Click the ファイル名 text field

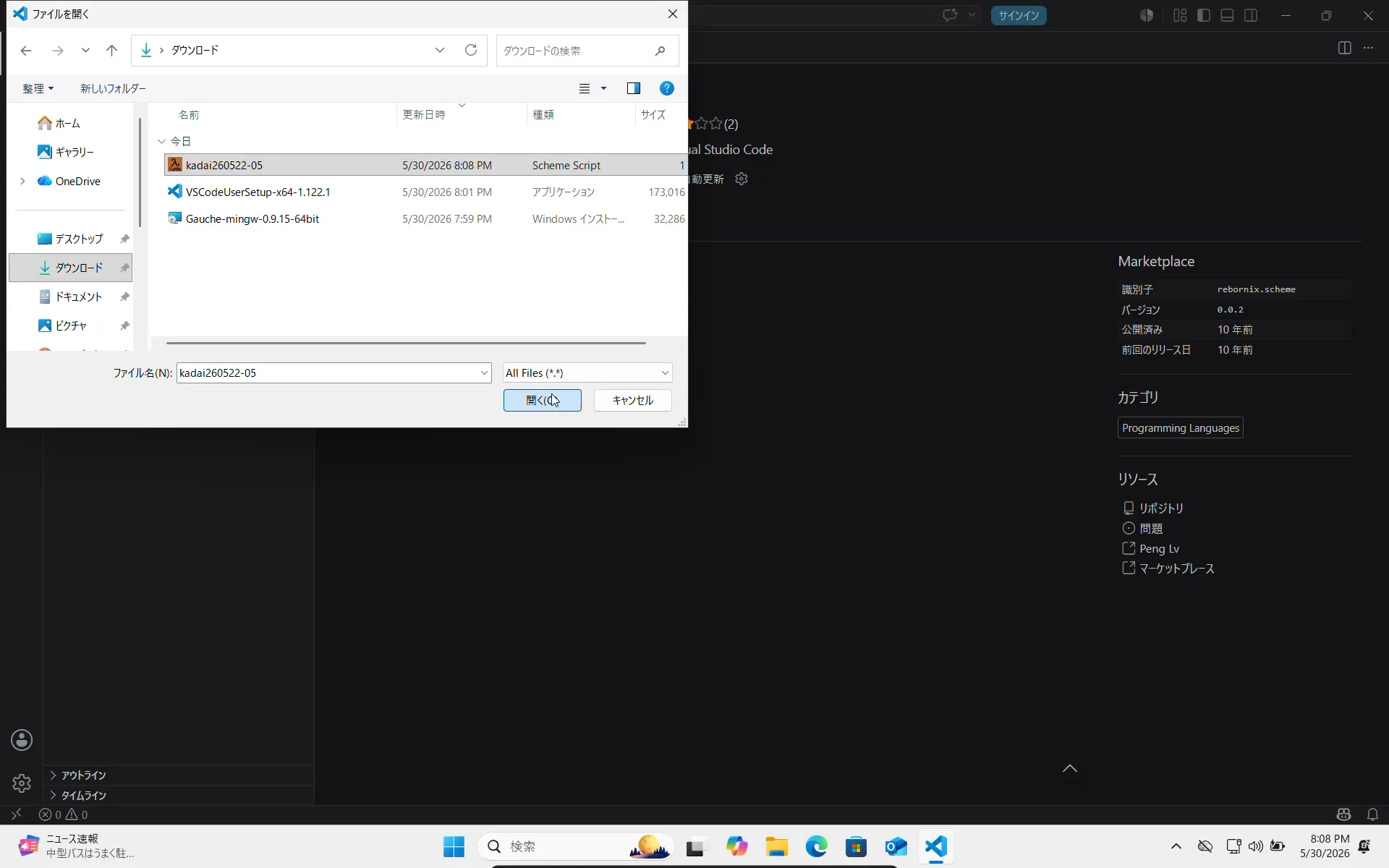click(327, 373)
